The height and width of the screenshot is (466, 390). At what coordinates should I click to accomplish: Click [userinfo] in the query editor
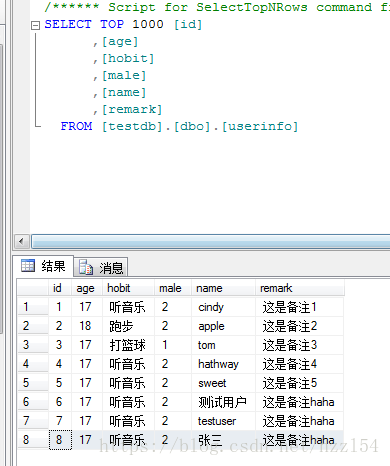coord(260,126)
